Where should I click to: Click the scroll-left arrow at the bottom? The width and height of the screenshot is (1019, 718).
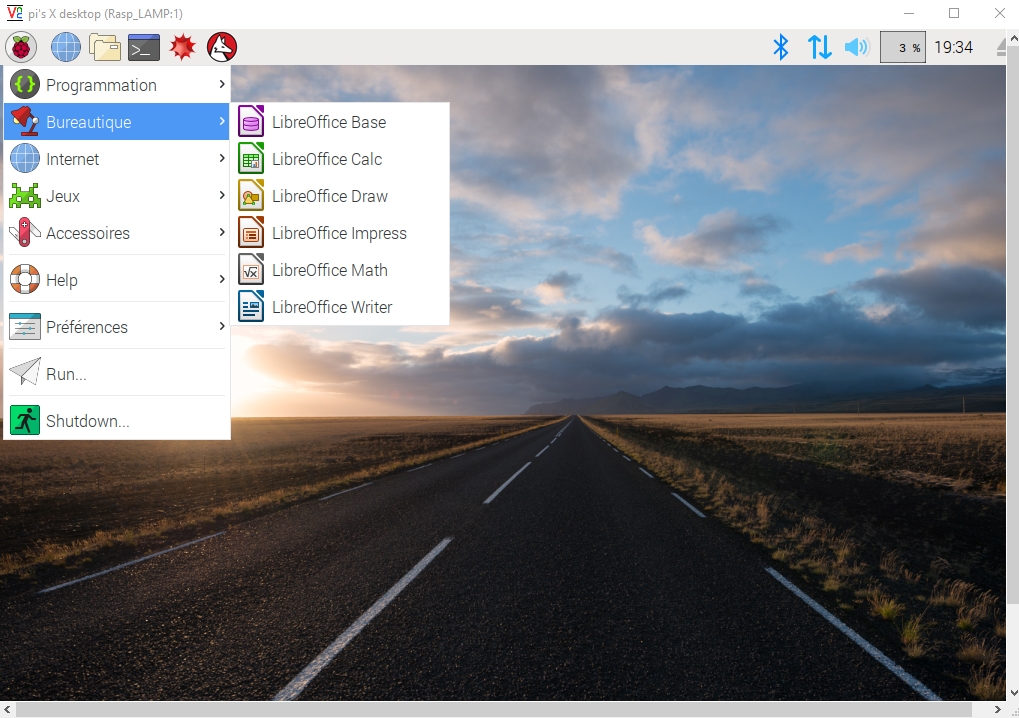click(x=6, y=710)
